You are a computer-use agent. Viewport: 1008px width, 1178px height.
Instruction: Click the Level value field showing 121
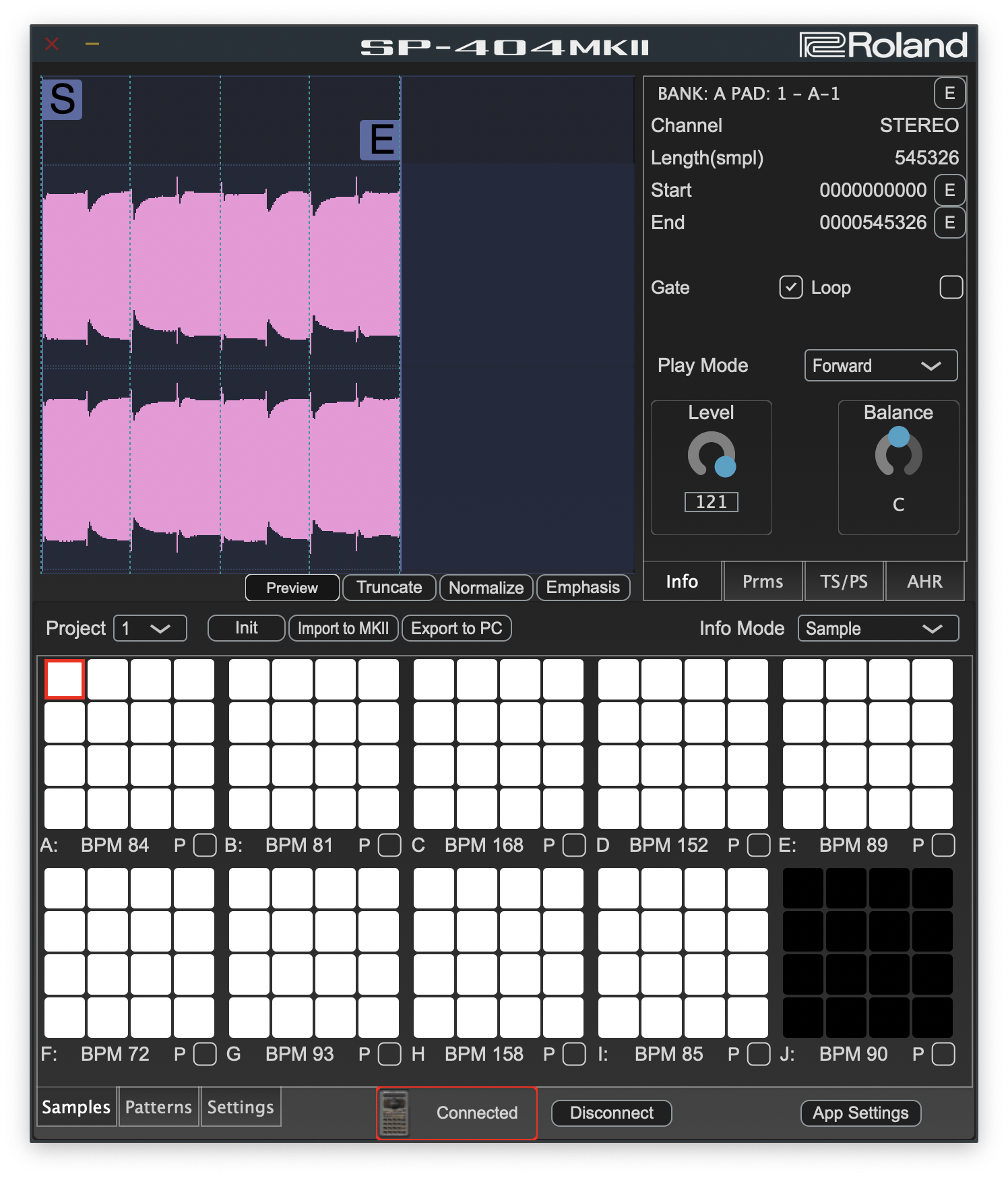[x=712, y=502]
